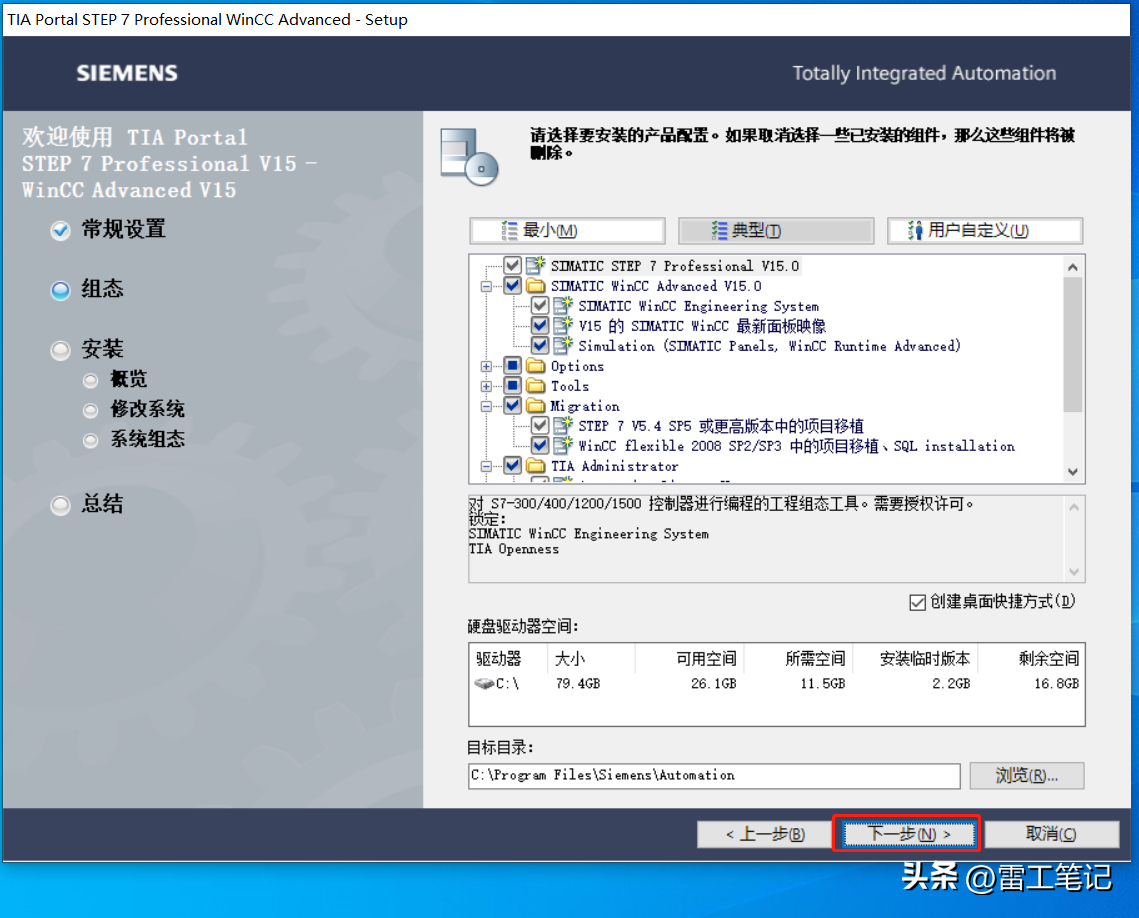The height and width of the screenshot is (918, 1139).
Task: Click the component tree scrollbar down arrow
Action: pos(1073,472)
